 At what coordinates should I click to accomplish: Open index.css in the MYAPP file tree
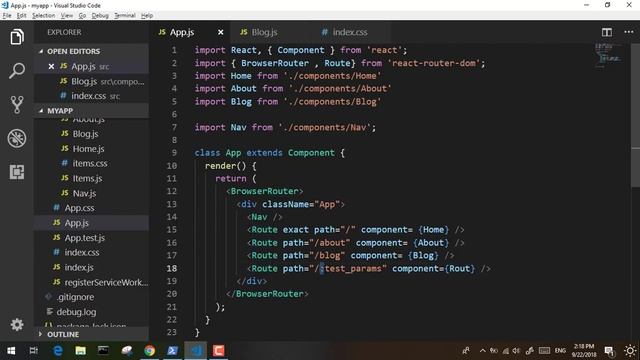click(91, 252)
